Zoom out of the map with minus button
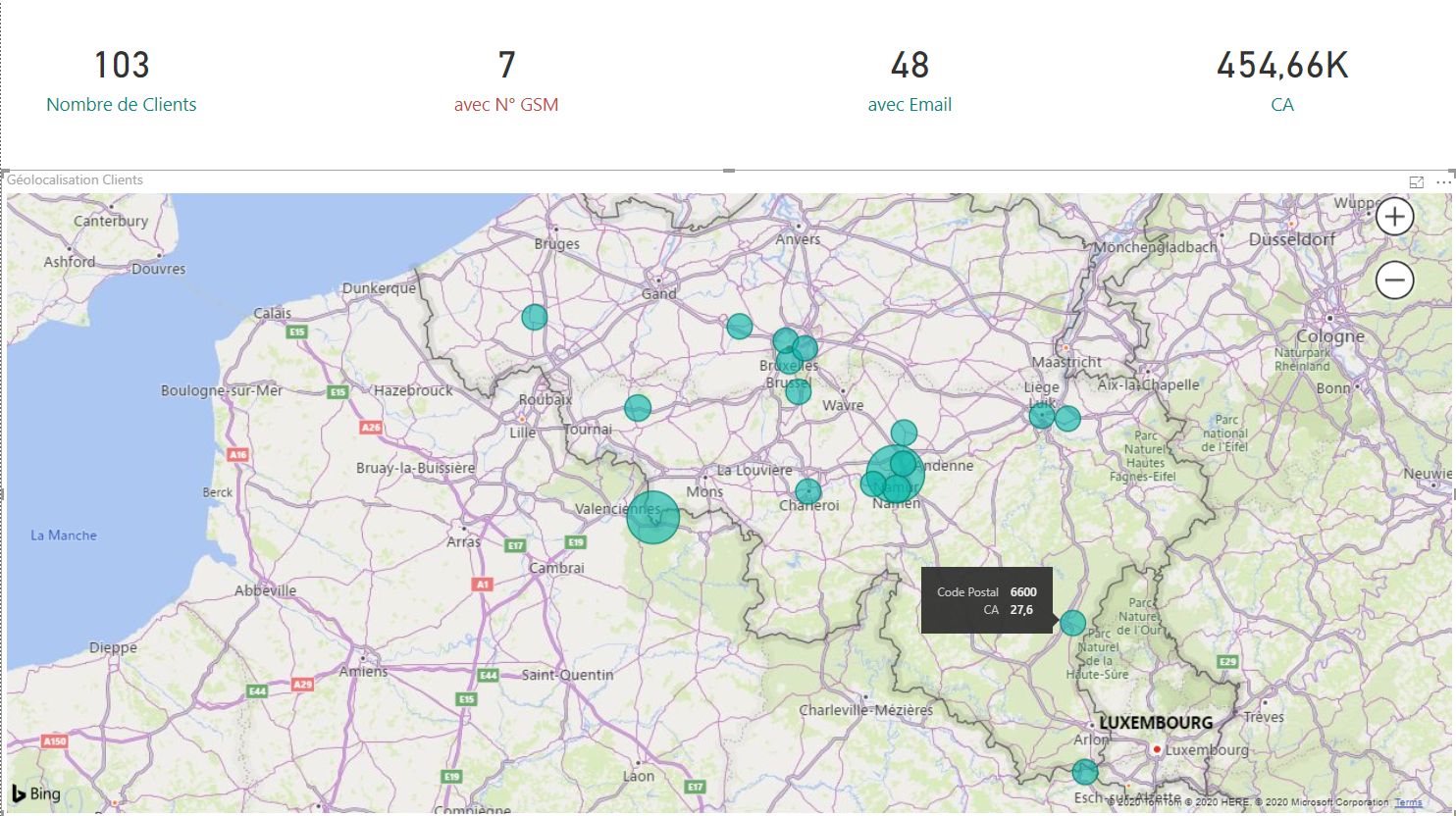This screenshot has width=1456, height=816. pyautogui.click(x=1394, y=280)
